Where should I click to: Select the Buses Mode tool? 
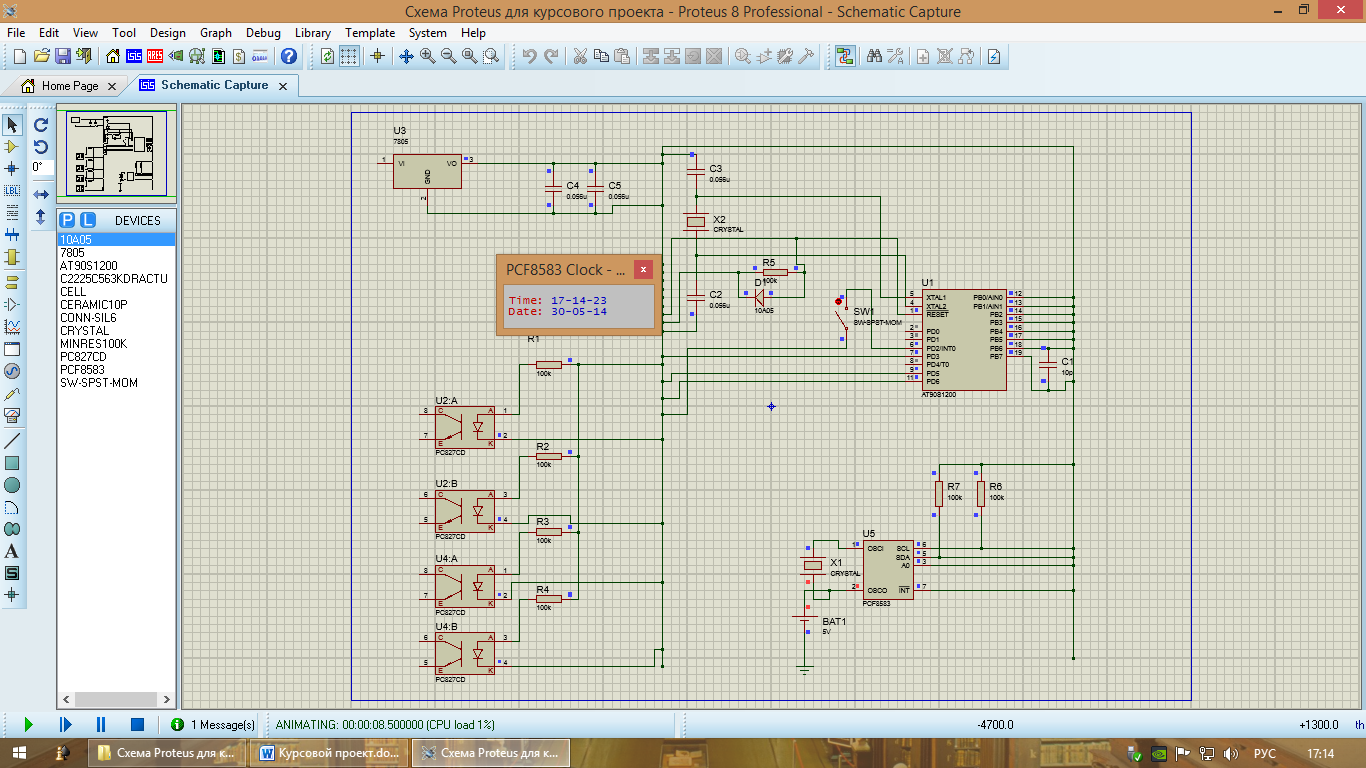12,234
